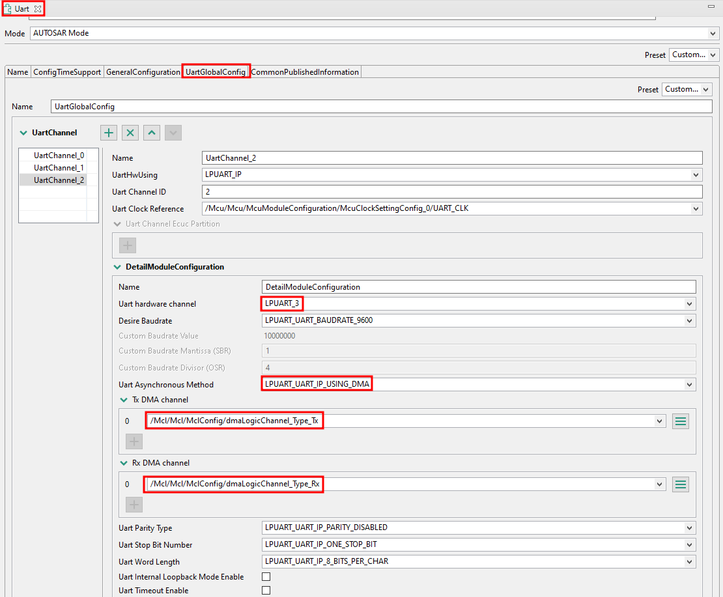Open Uart Word Length dropdown

(689, 562)
